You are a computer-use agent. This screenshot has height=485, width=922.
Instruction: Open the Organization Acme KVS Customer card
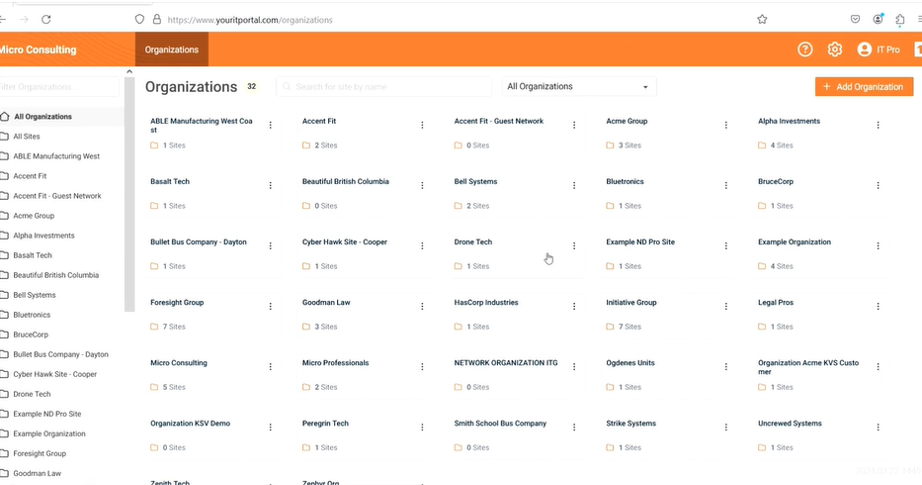pos(809,367)
